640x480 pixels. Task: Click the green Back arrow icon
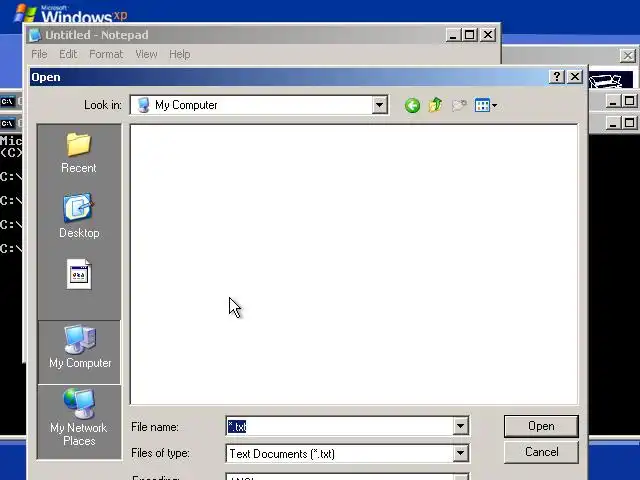412,106
